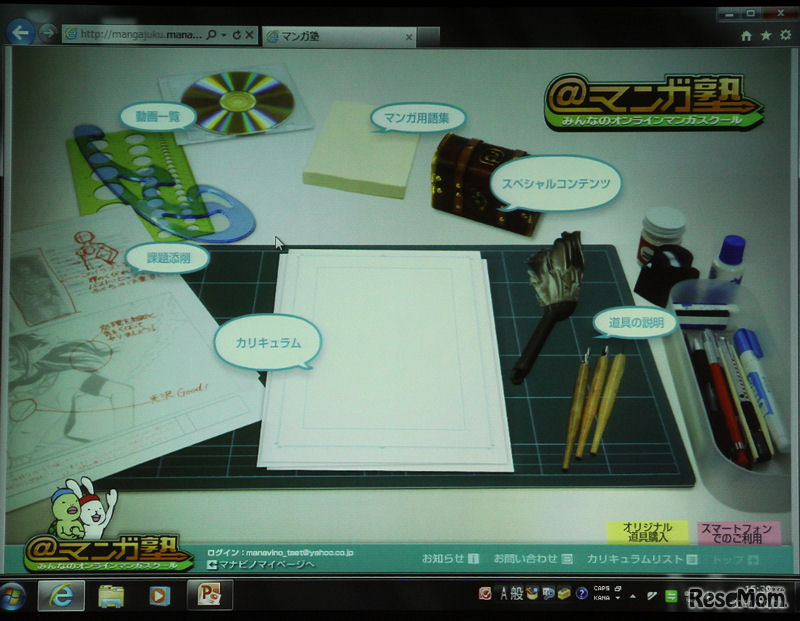Click the blank manga paper stack
This screenshot has width=800, height=621.
click(x=386, y=359)
